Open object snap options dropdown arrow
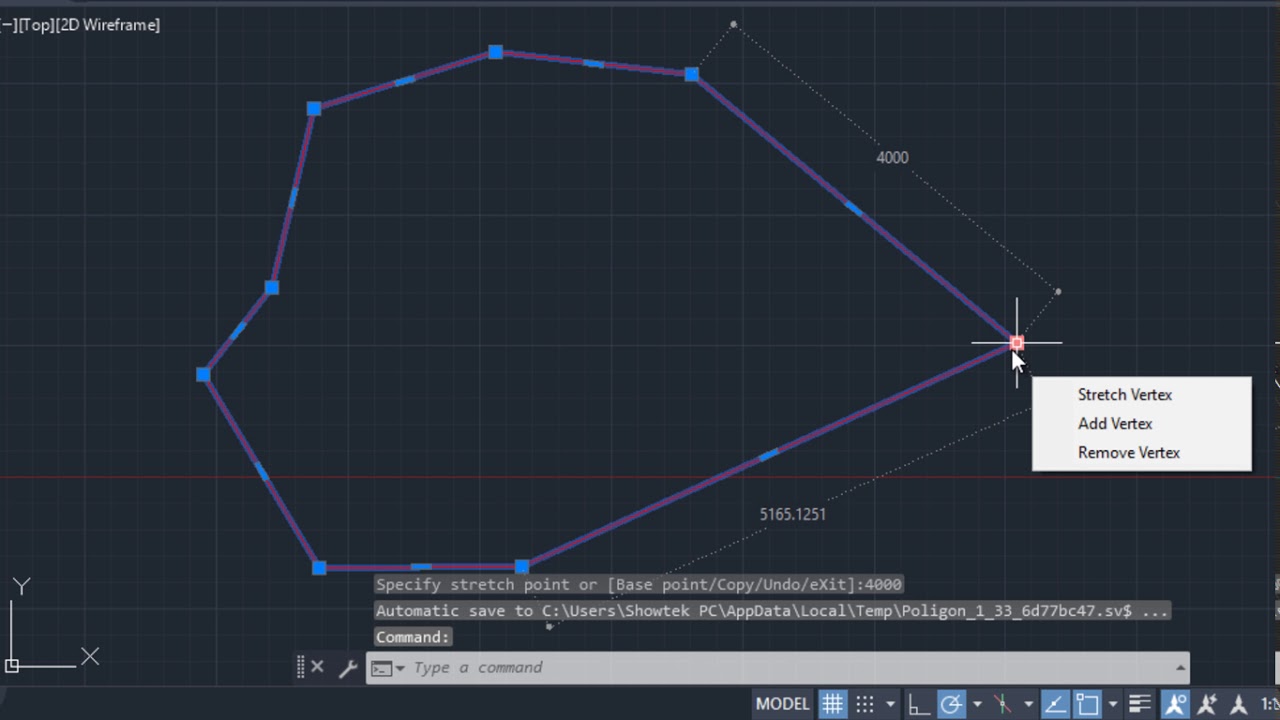Screen dimensions: 1280x720 click(1113, 704)
